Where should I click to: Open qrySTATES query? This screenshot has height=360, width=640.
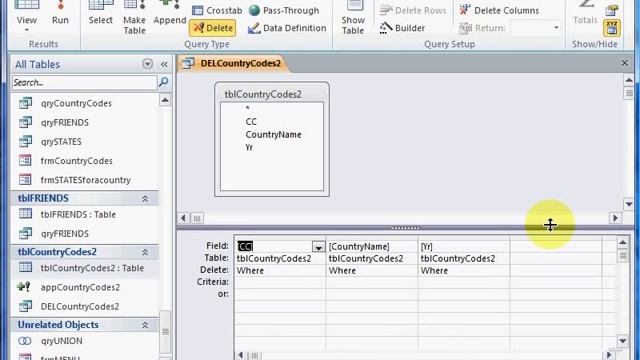(61, 142)
